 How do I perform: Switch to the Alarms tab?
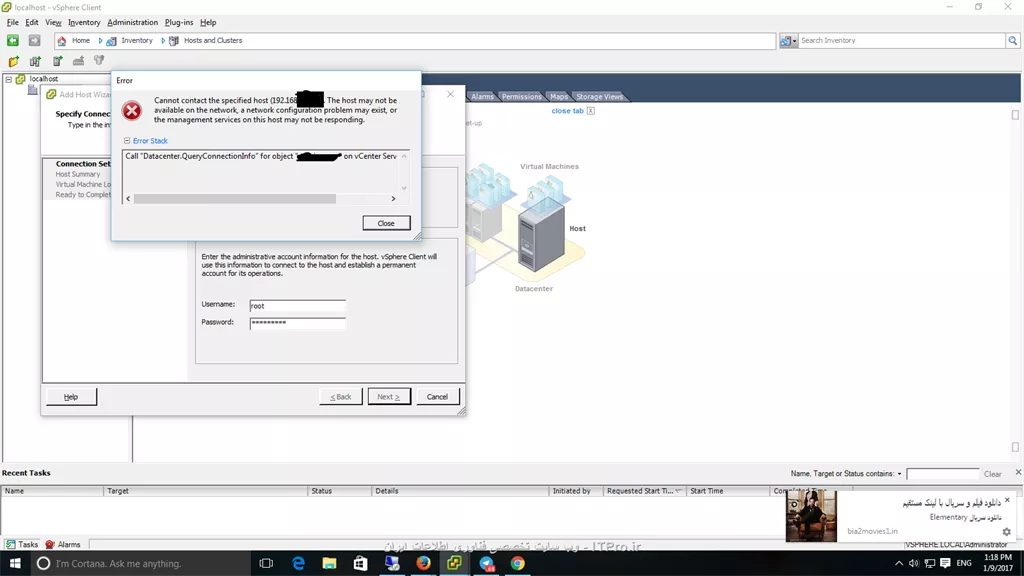[483, 97]
